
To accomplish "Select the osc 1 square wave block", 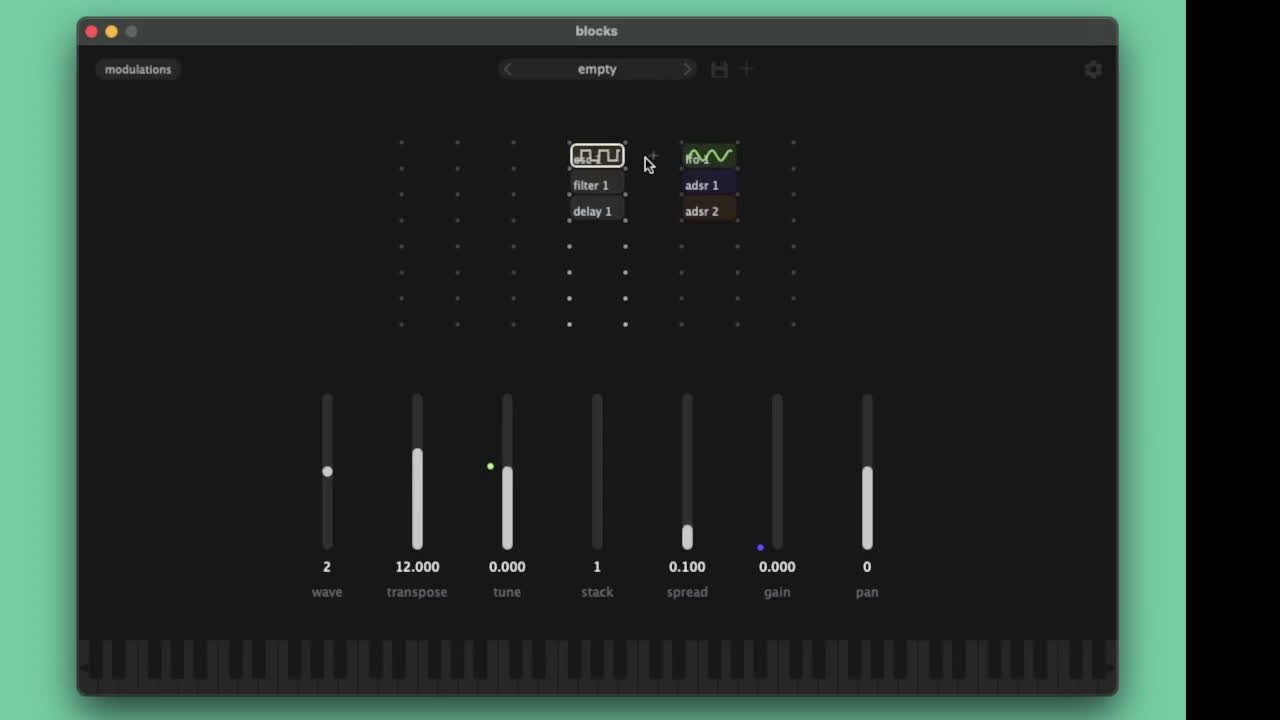I will [597, 156].
